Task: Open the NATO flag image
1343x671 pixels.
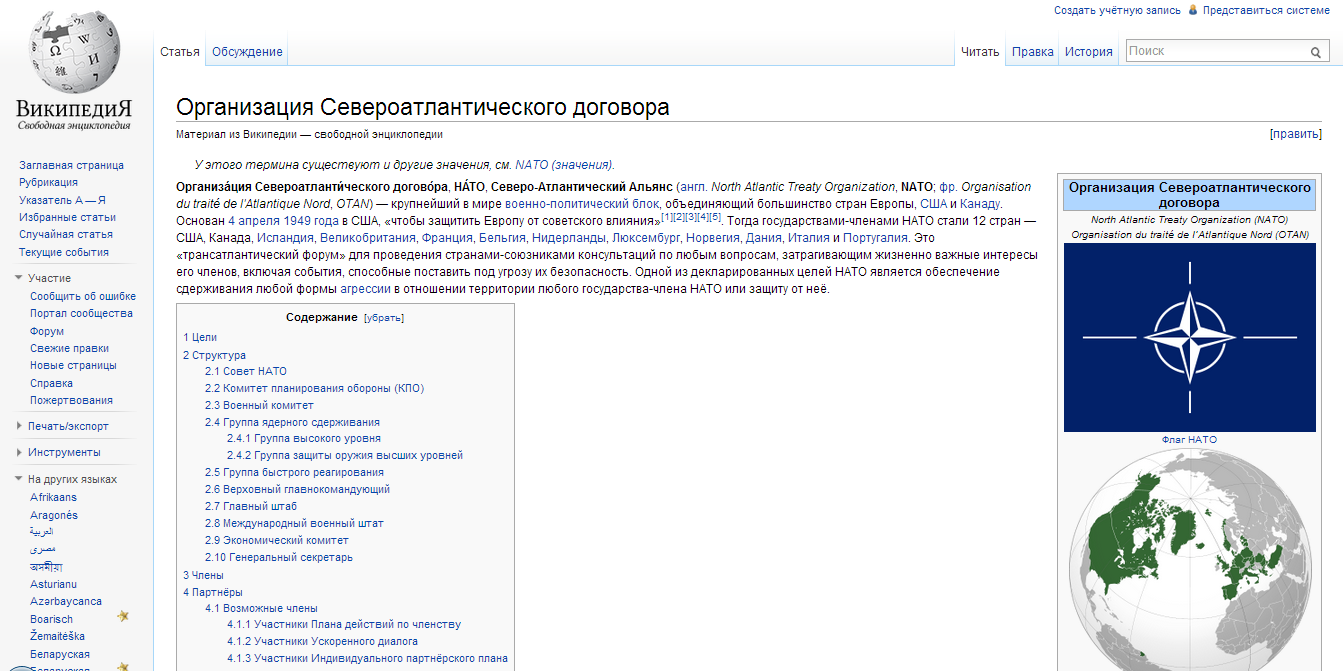Action: [x=1190, y=338]
